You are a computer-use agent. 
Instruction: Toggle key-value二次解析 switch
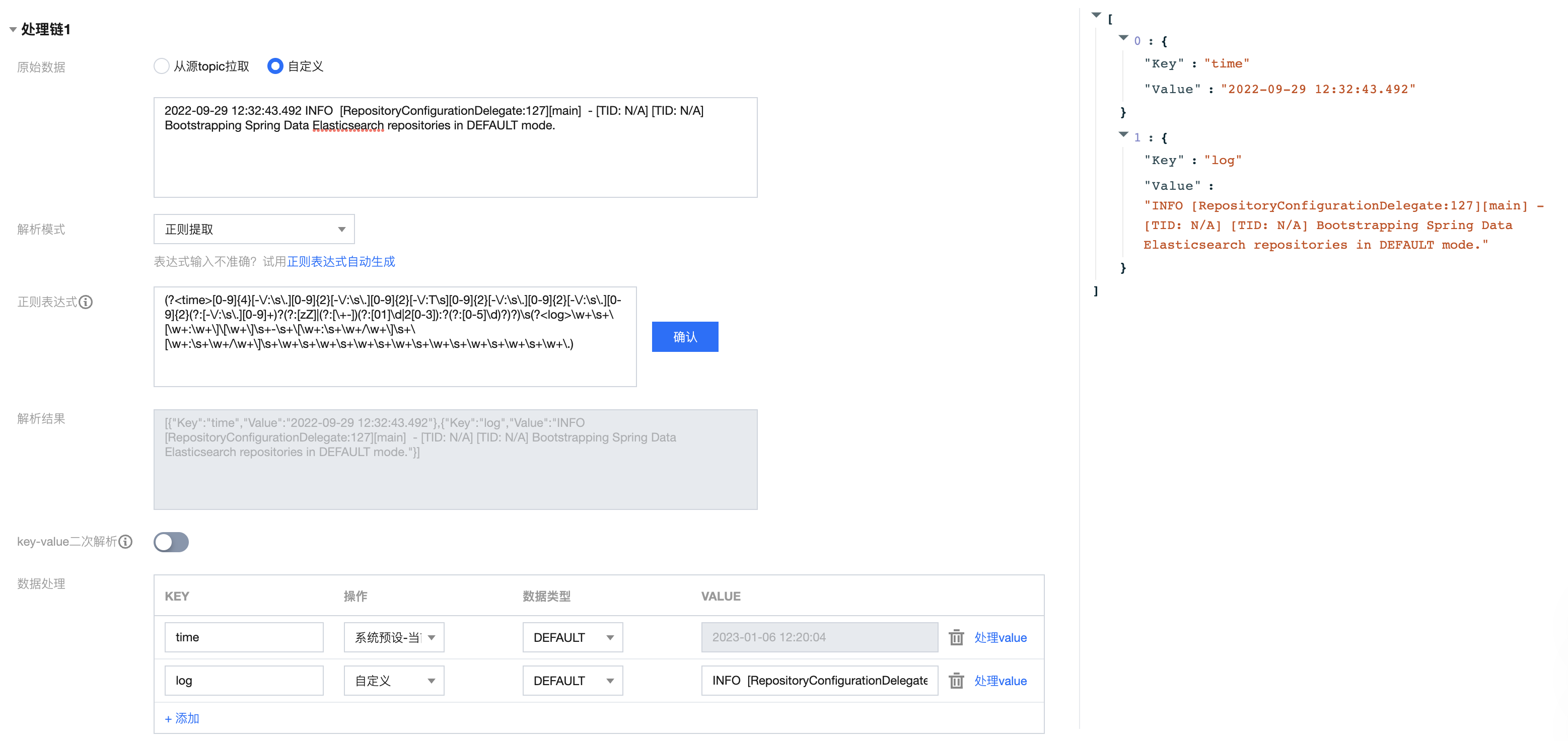pos(171,542)
